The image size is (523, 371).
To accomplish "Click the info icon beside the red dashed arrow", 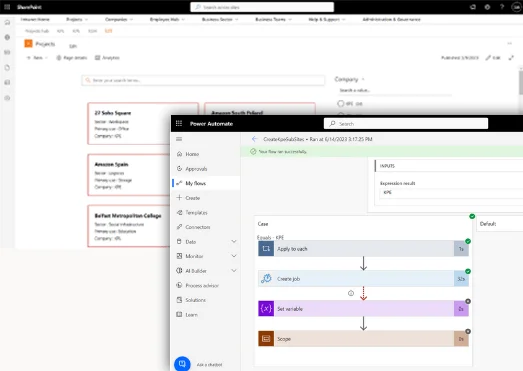I will [351, 293].
